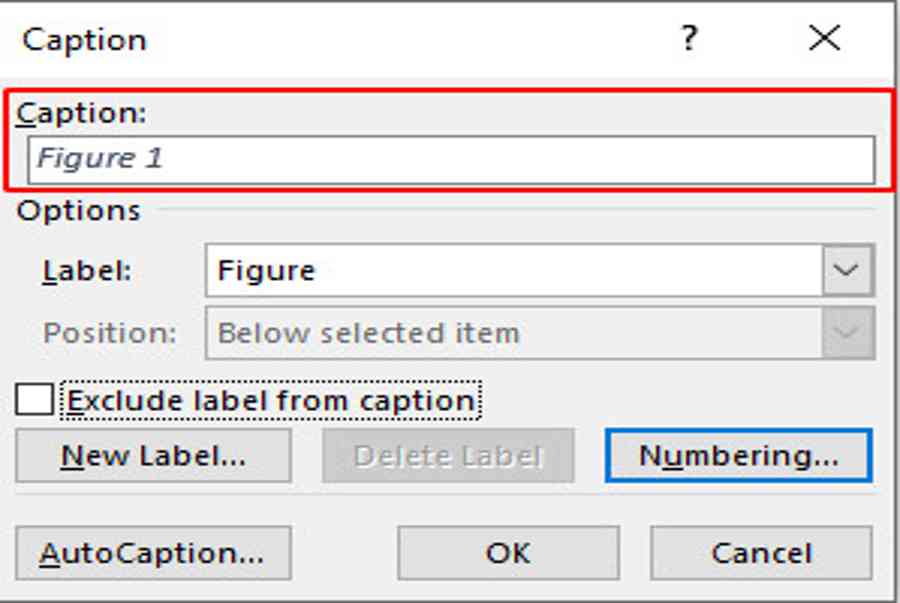The height and width of the screenshot is (603, 900).
Task: Click the Label: text beside the combo box
Action: click(x=87, y=270)
